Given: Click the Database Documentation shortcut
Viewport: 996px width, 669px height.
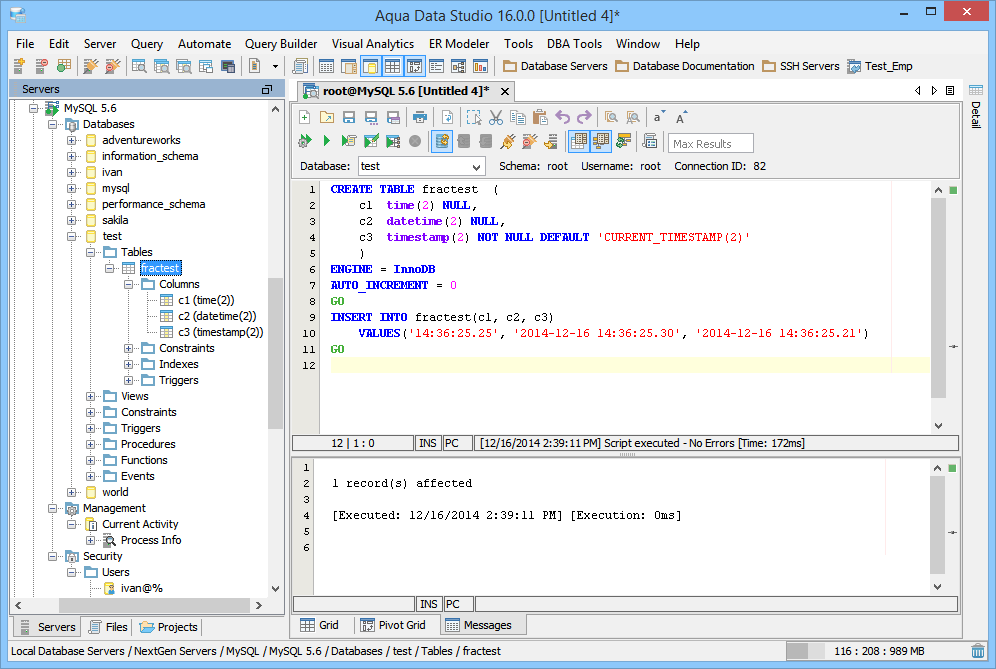Looking at the screenshot, I should click(684, 67).
